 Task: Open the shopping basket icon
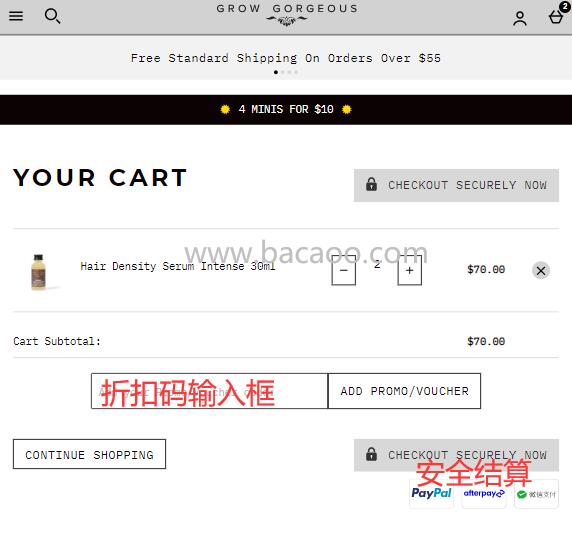click(x=557, y=16)
